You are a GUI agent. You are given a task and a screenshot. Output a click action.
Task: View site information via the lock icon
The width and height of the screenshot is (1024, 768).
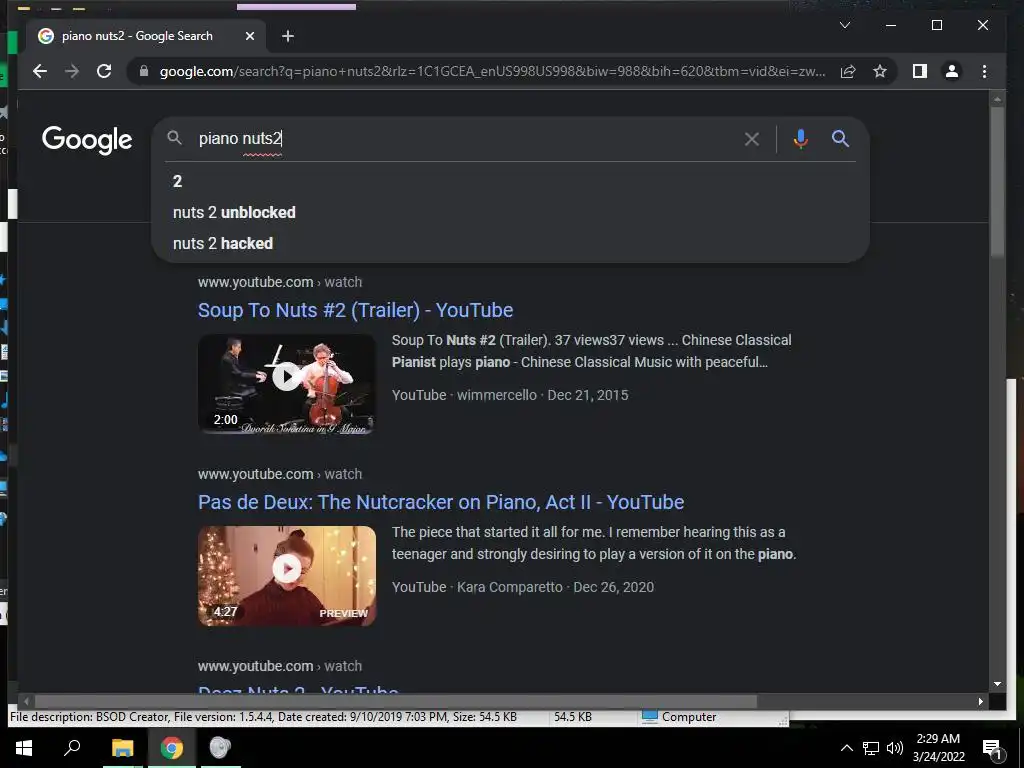(144, 71)
